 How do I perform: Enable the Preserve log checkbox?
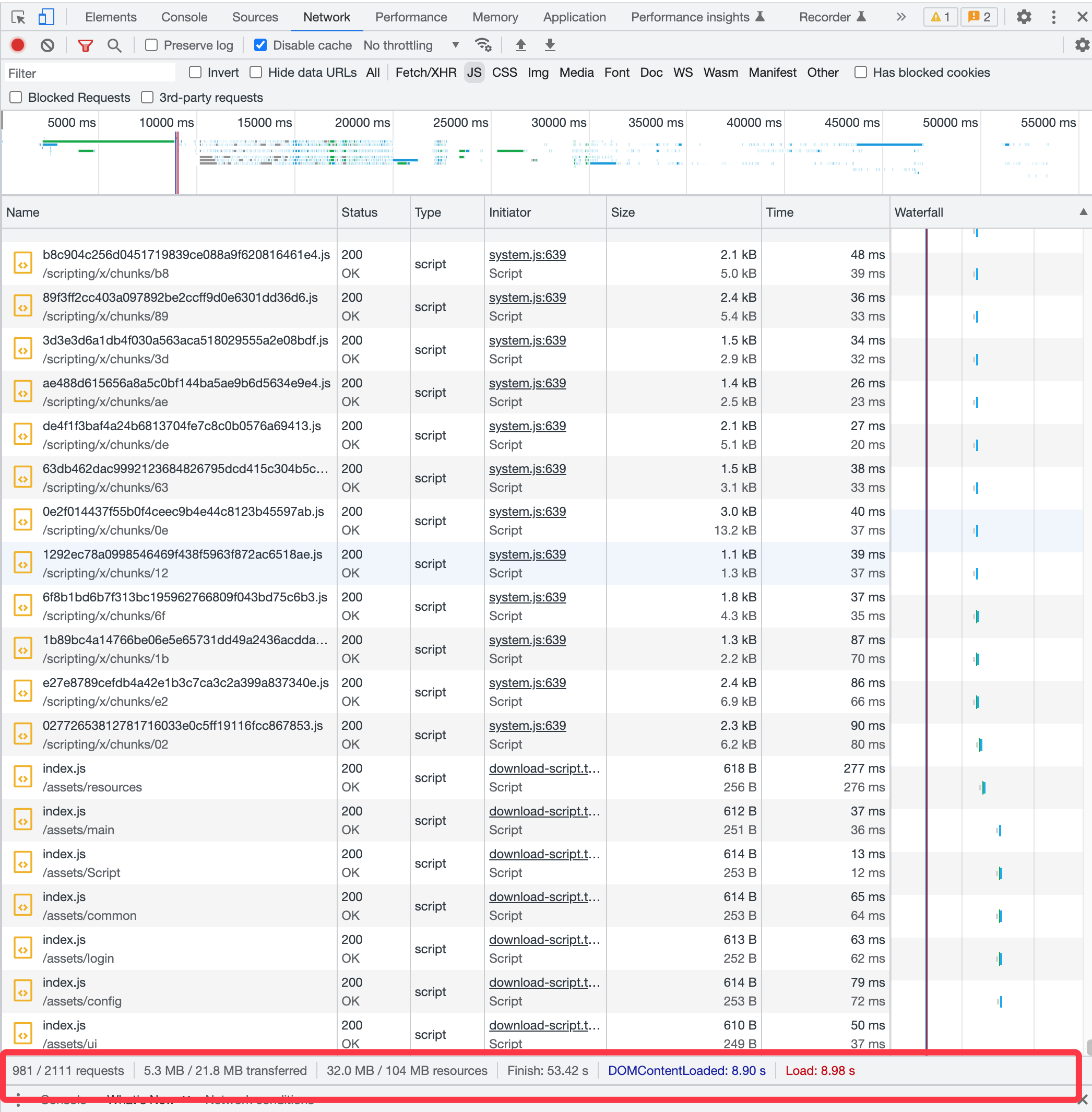pyautogui.click(x=151, y=45)
